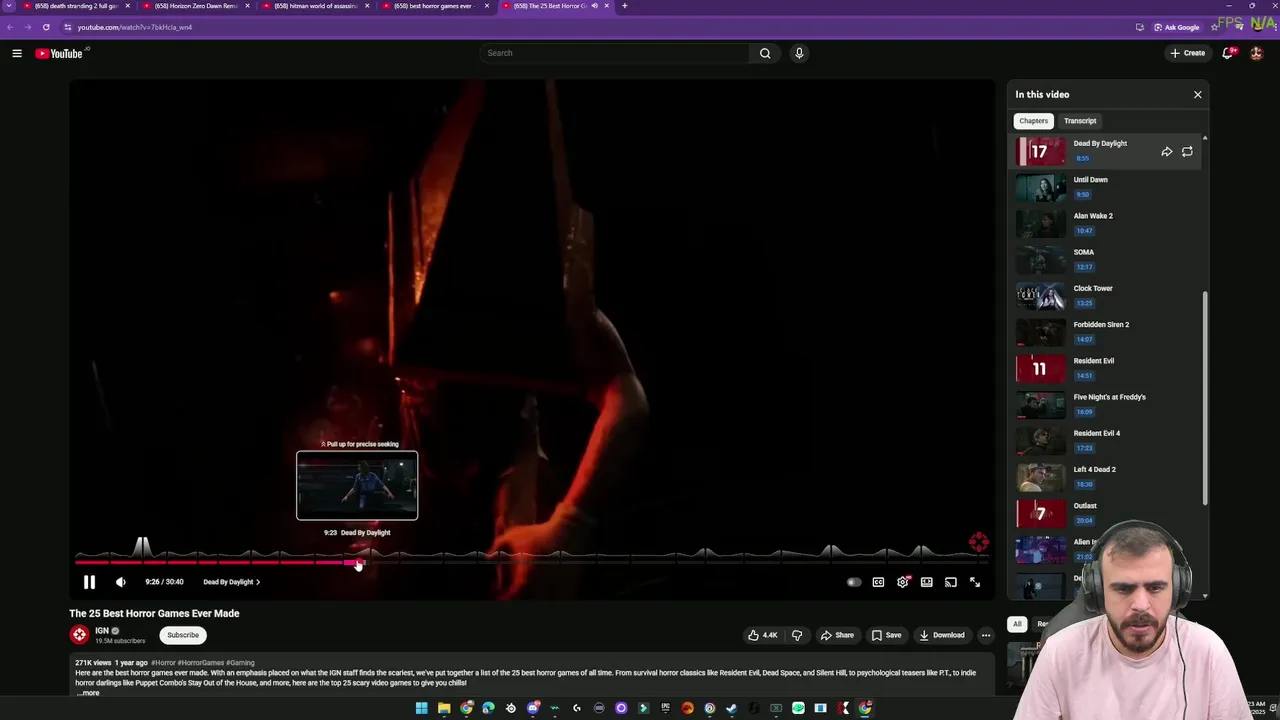Open the IGN channel avatar

[79, 634]
